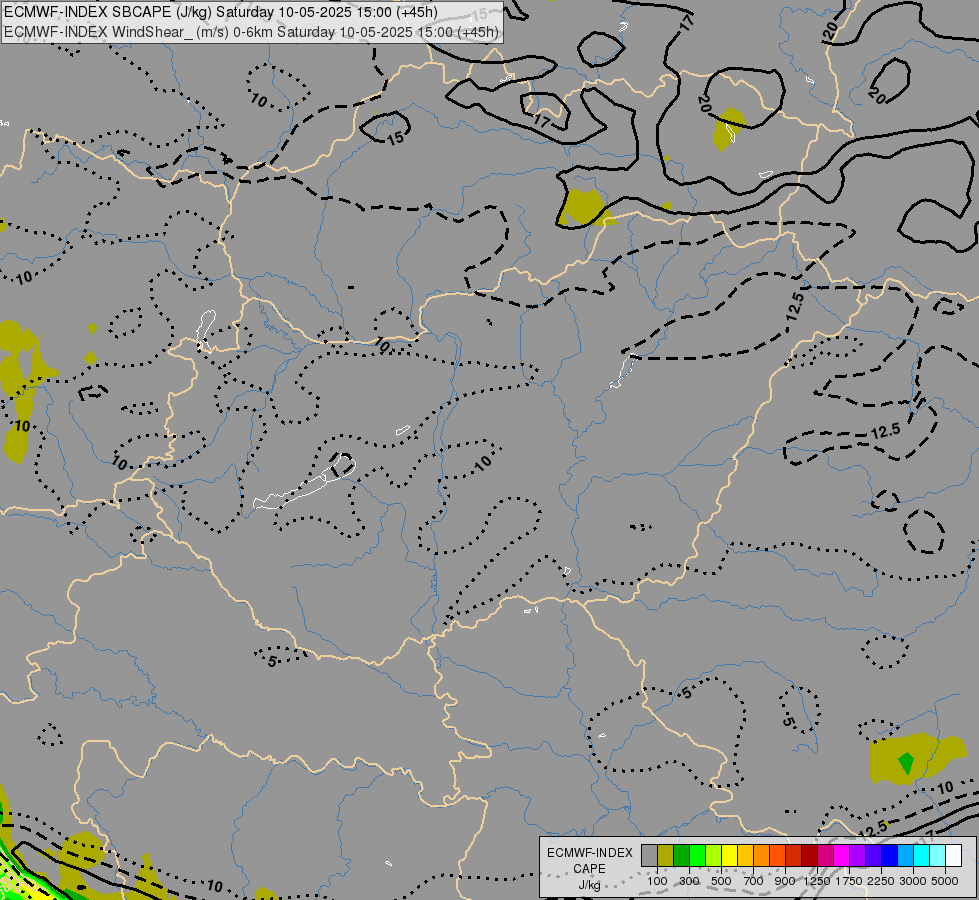979x900 pixels.
Task: Select the gray legend color swatch
Action: (649, 855)
